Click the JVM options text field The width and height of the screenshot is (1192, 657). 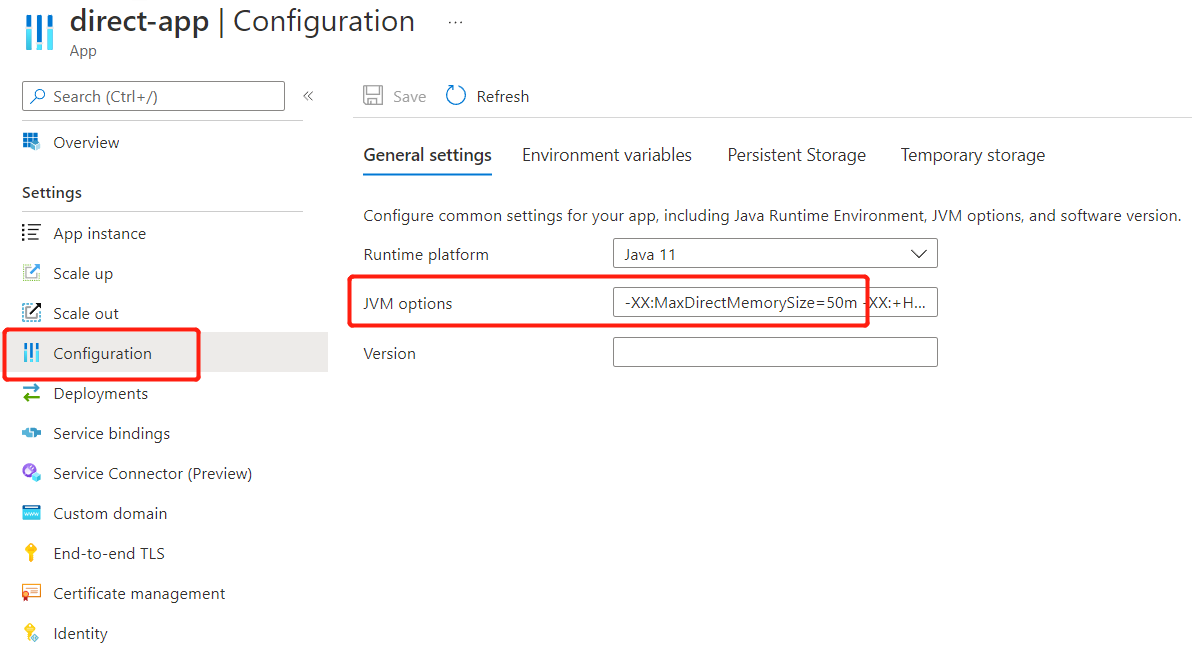[775, 302]
